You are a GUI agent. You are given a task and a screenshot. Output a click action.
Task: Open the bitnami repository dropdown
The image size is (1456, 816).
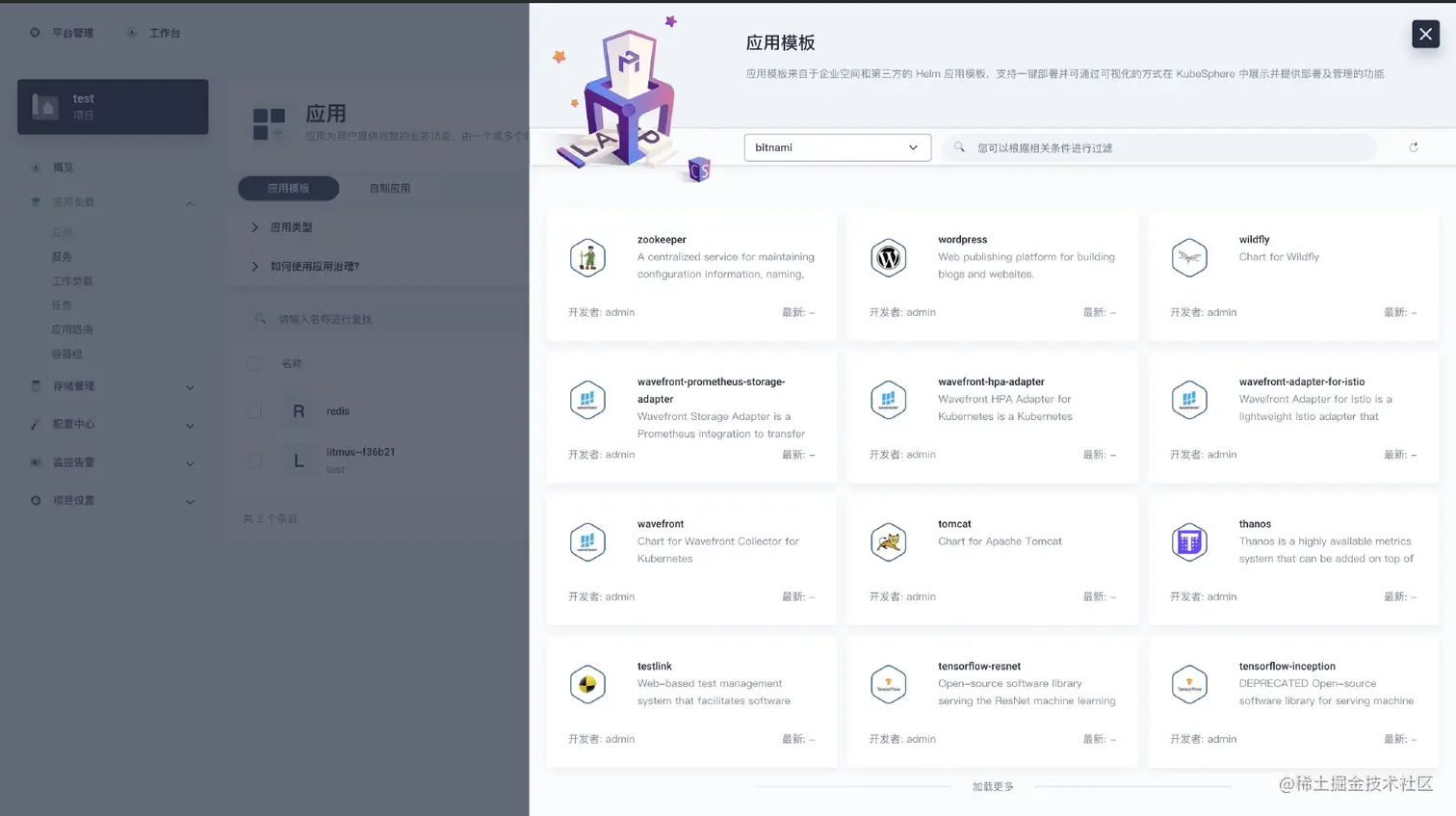point(838,147)
